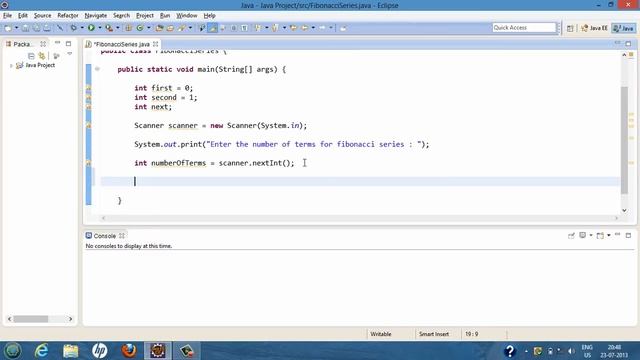Open the Open Console dropdown arrow
The image size is (640, 360).
(x=608, y=236)
